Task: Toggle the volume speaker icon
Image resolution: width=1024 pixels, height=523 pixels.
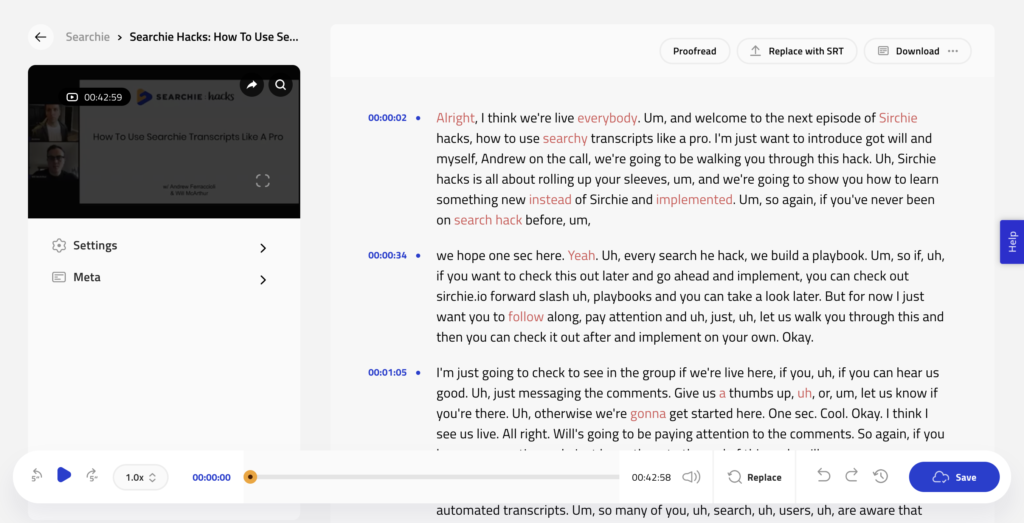Action: (691, 477)
